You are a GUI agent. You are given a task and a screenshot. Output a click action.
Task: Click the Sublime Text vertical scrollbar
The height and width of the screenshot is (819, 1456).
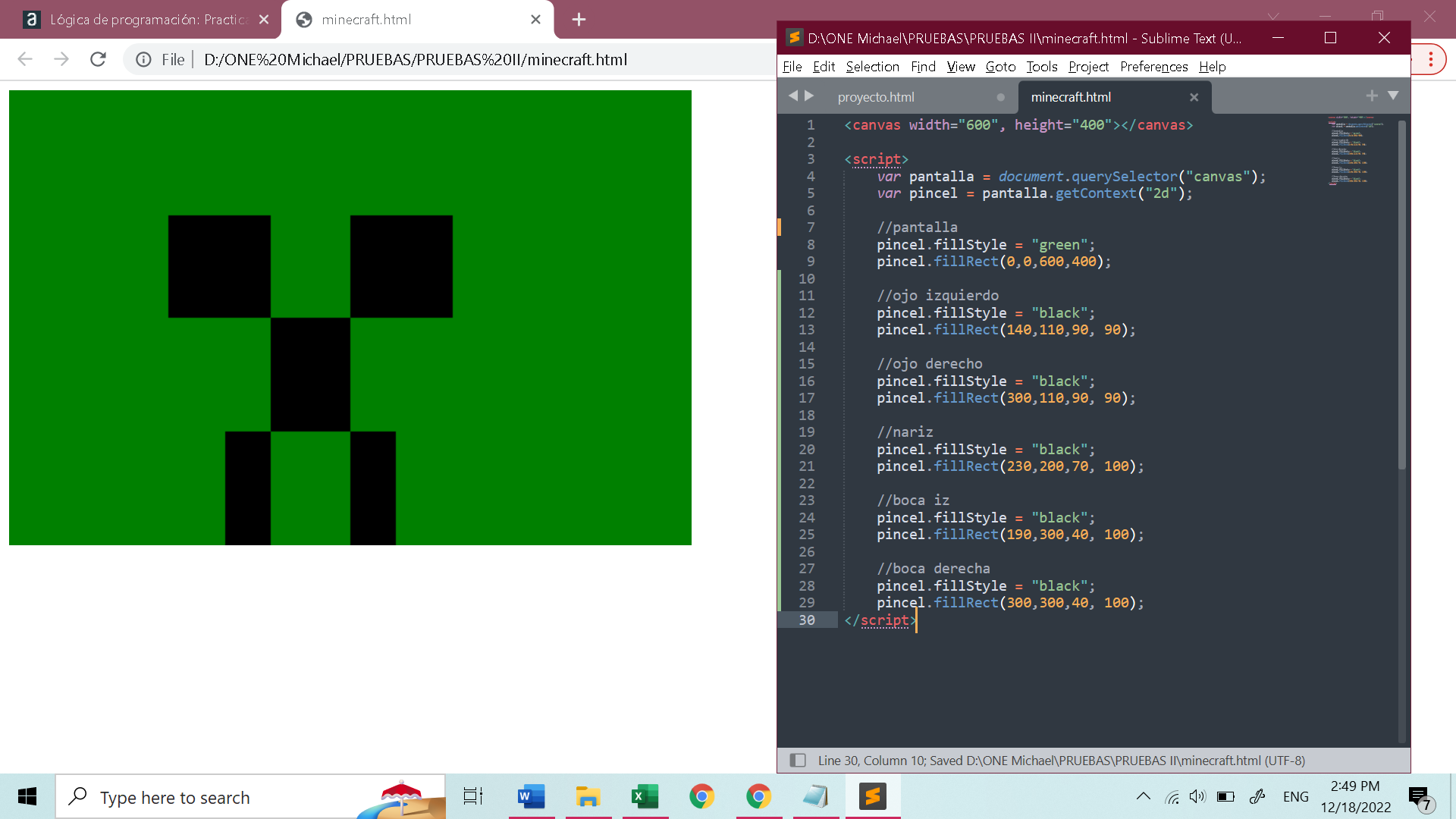tap(1401, 296)
